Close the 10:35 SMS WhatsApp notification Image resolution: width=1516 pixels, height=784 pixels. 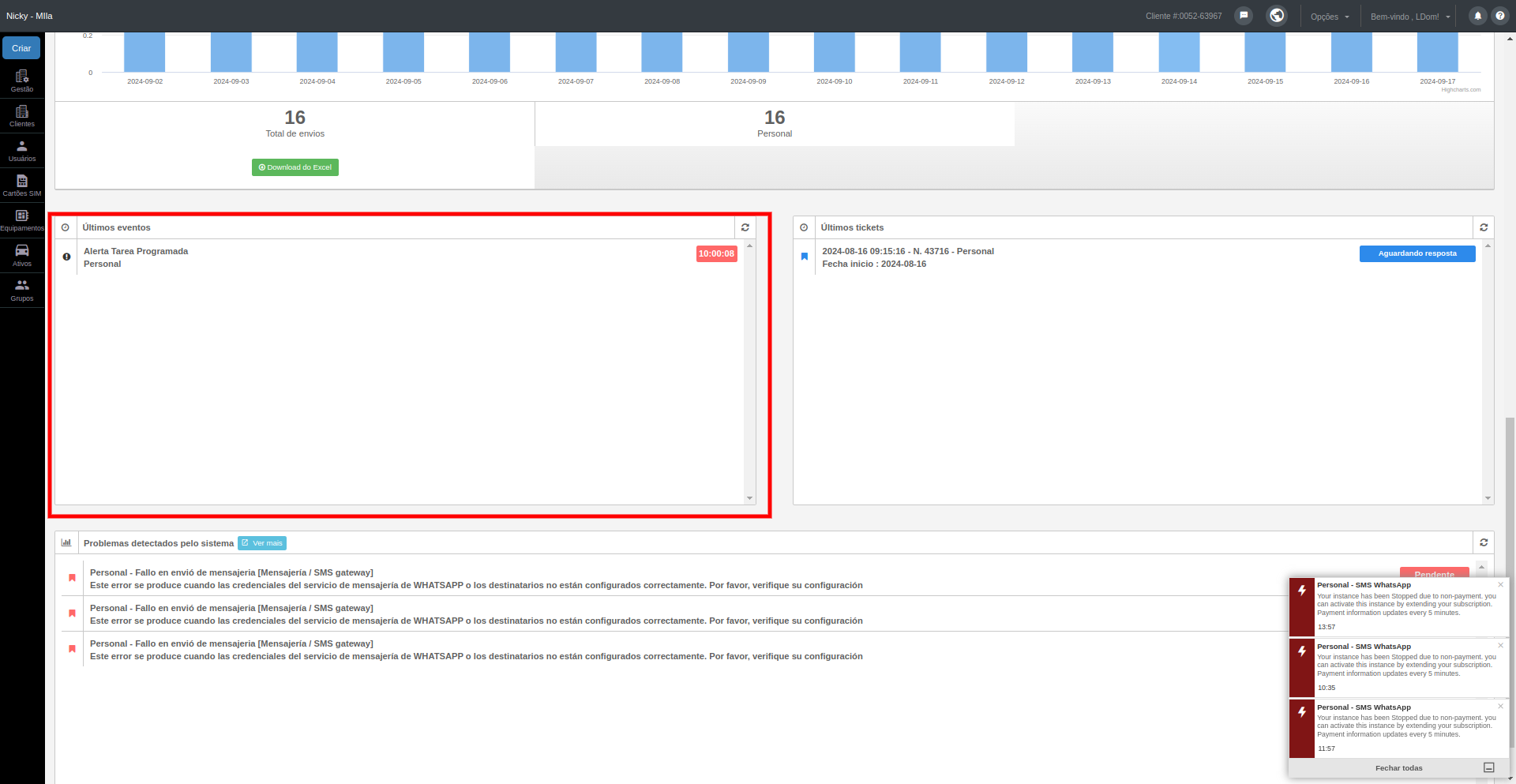click(x=1501, y=646)
